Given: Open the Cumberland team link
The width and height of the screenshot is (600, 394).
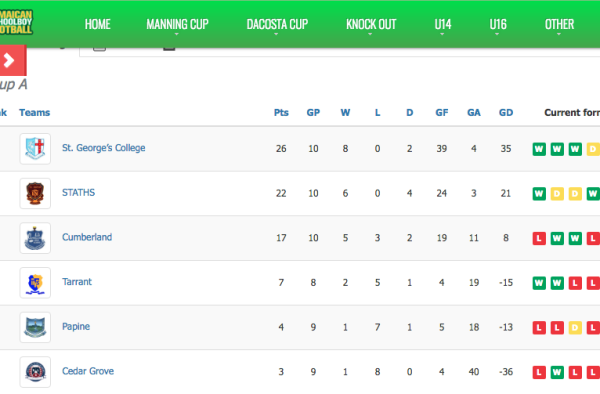Looking at the screenshot, I should click(87, 237).
